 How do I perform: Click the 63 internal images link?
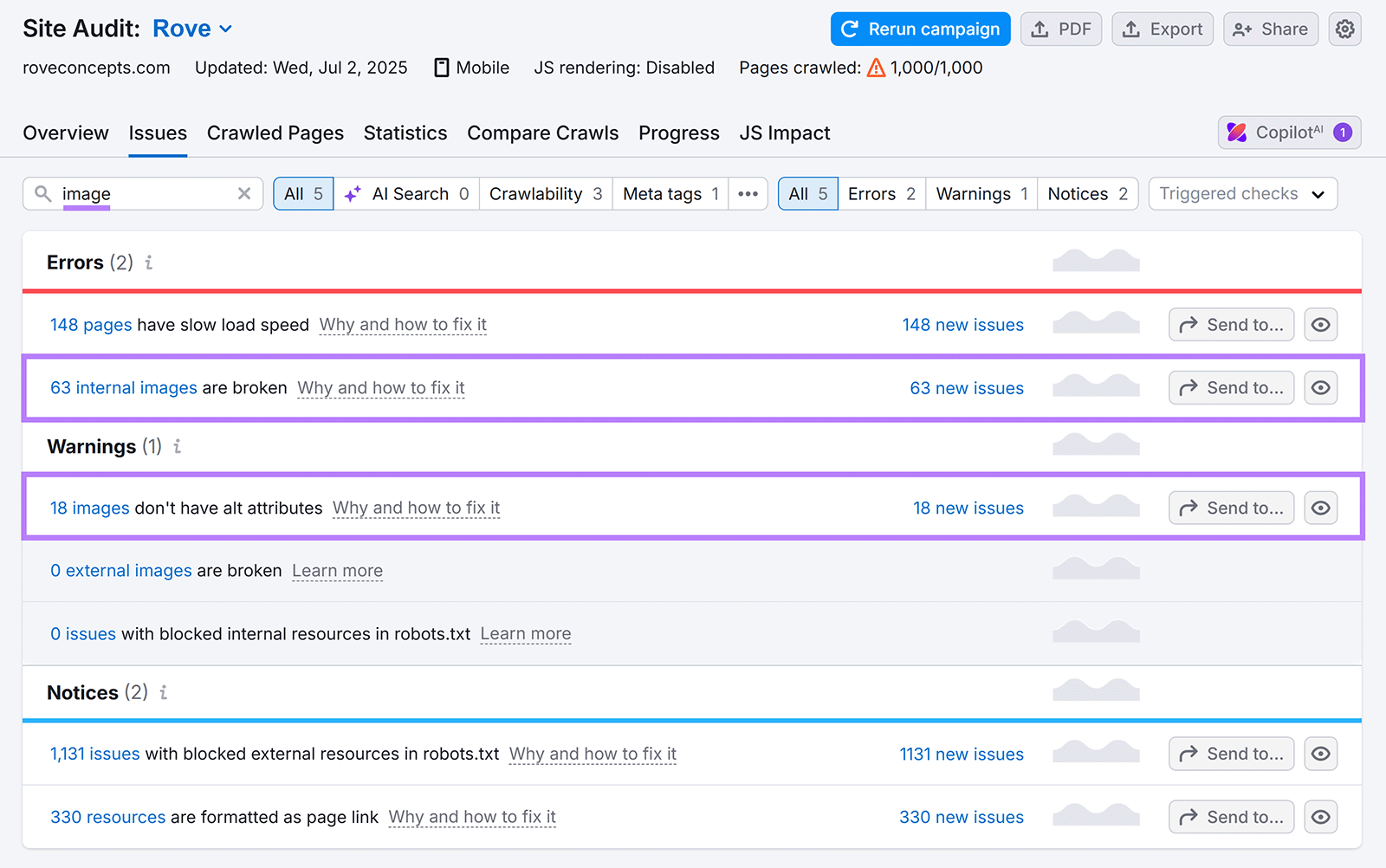click(x=123, y=387)
